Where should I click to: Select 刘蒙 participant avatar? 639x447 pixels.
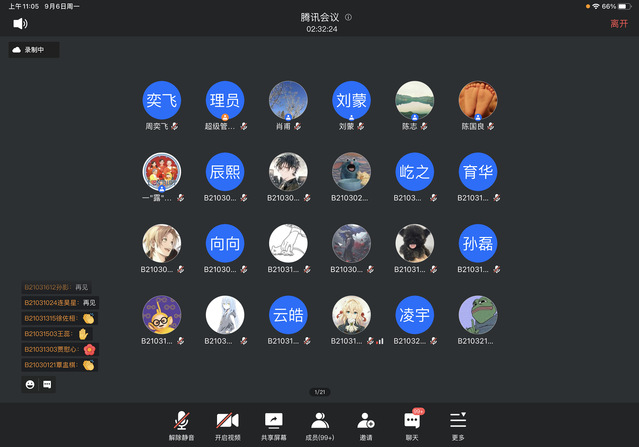(352, 100)
